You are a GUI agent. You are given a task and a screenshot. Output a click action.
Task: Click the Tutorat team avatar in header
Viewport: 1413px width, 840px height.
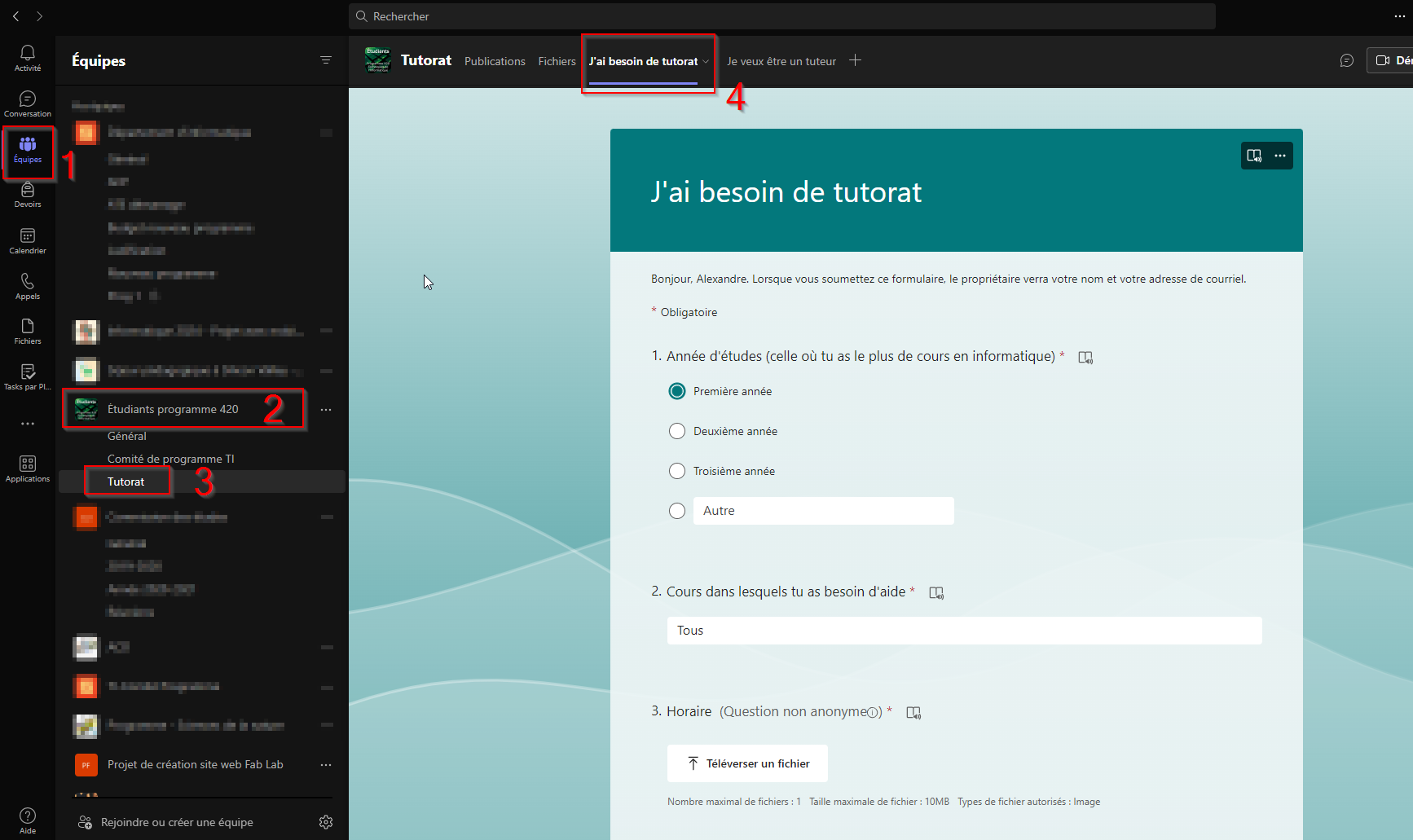[x=378, y=60]
